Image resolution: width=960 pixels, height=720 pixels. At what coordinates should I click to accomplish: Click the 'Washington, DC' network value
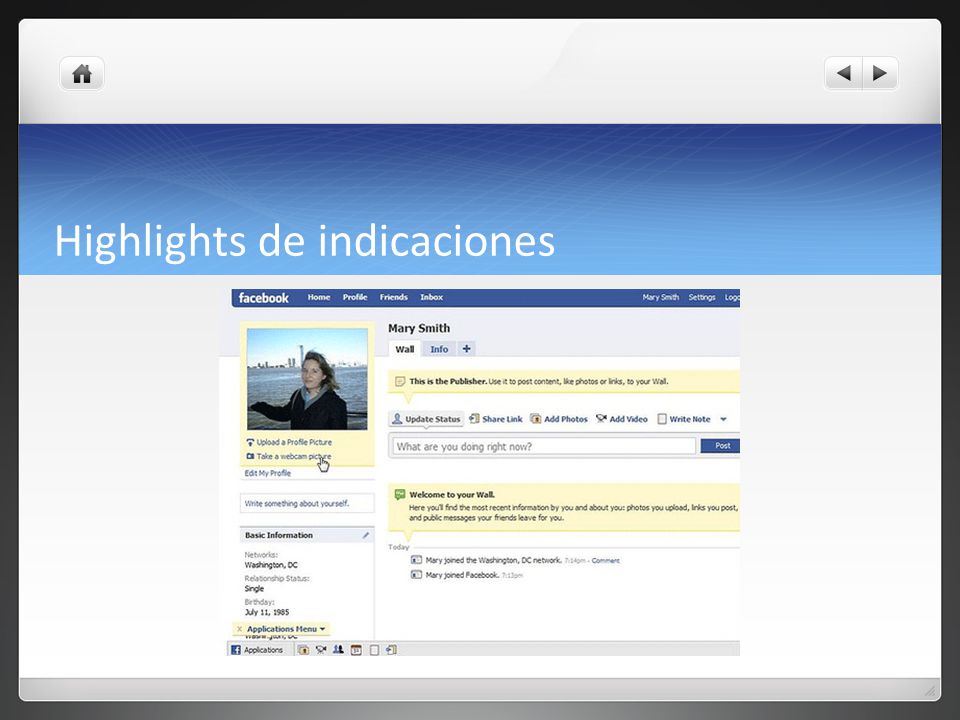[271, 565]
